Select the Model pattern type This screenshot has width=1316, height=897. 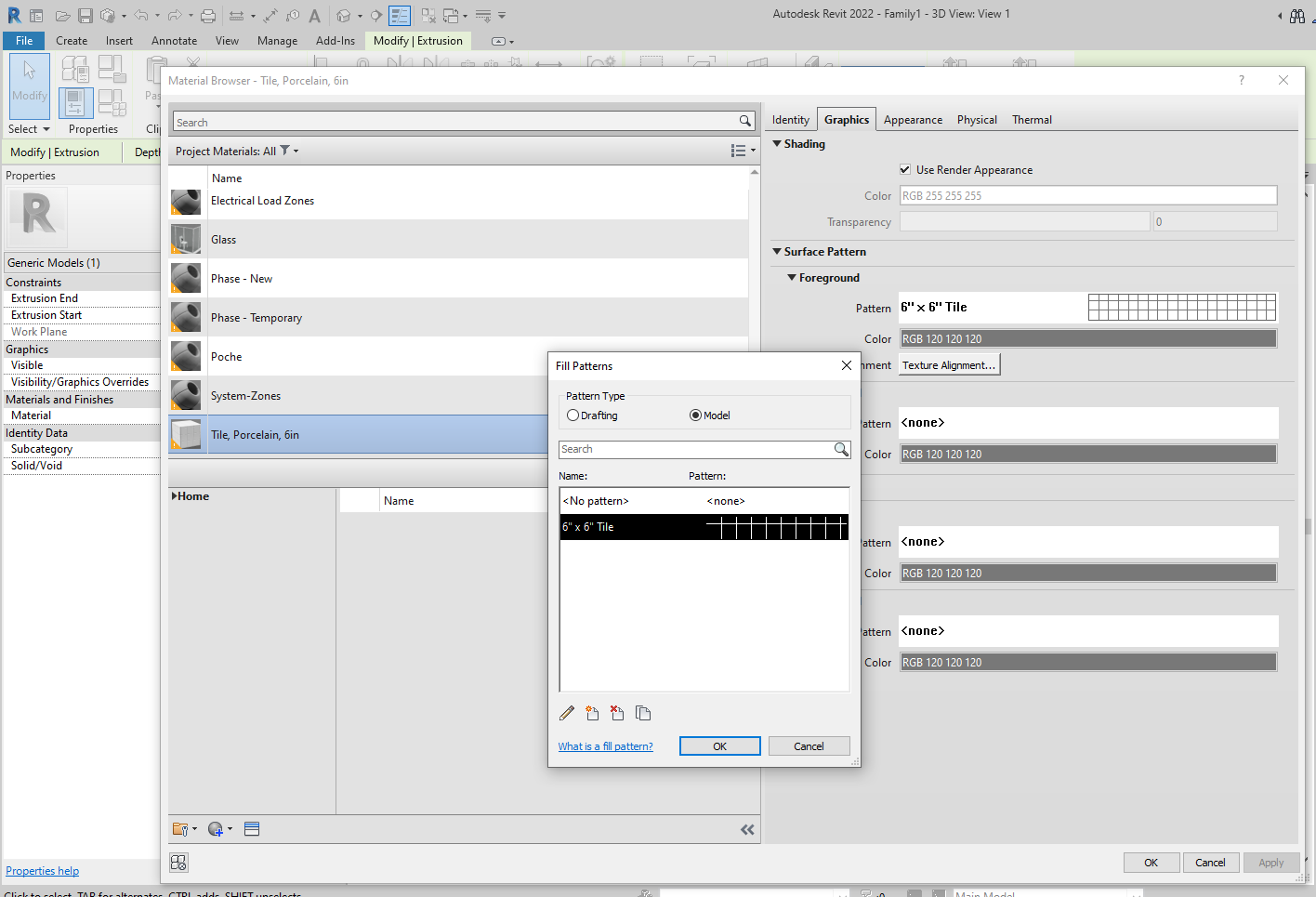tap(695, 415)
